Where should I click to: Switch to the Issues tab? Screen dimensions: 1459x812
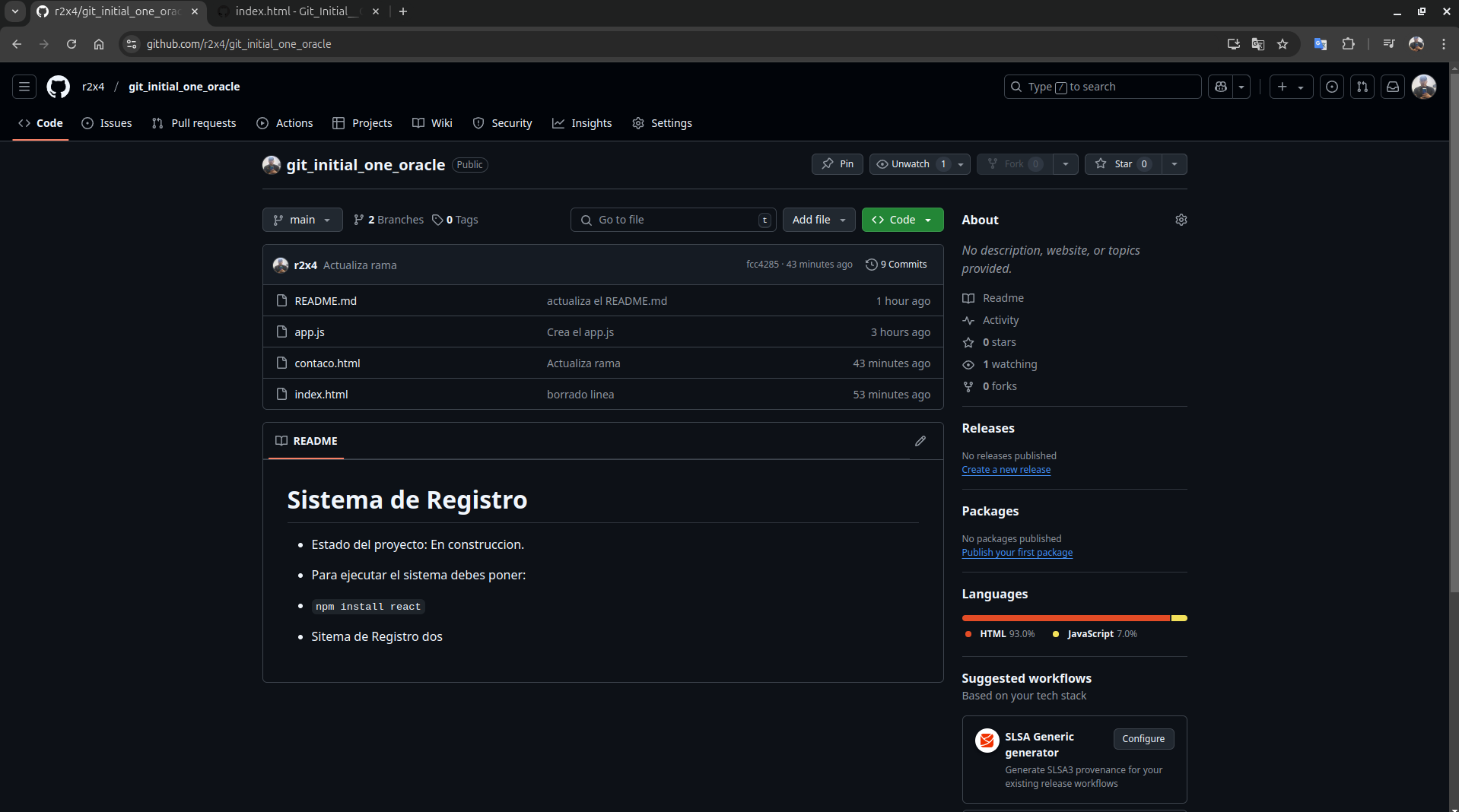point(107,123)
